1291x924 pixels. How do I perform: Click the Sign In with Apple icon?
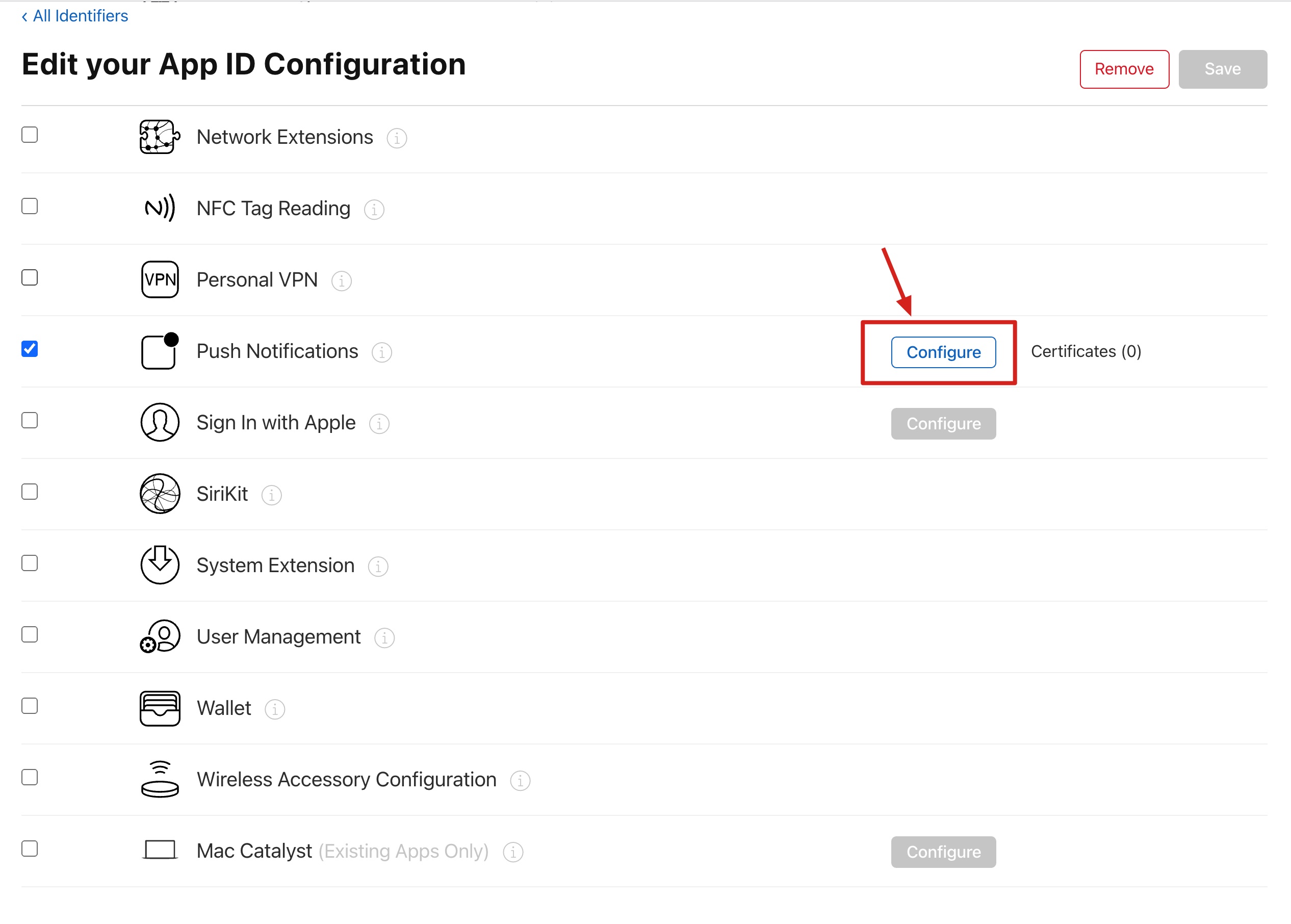[159, 423]
